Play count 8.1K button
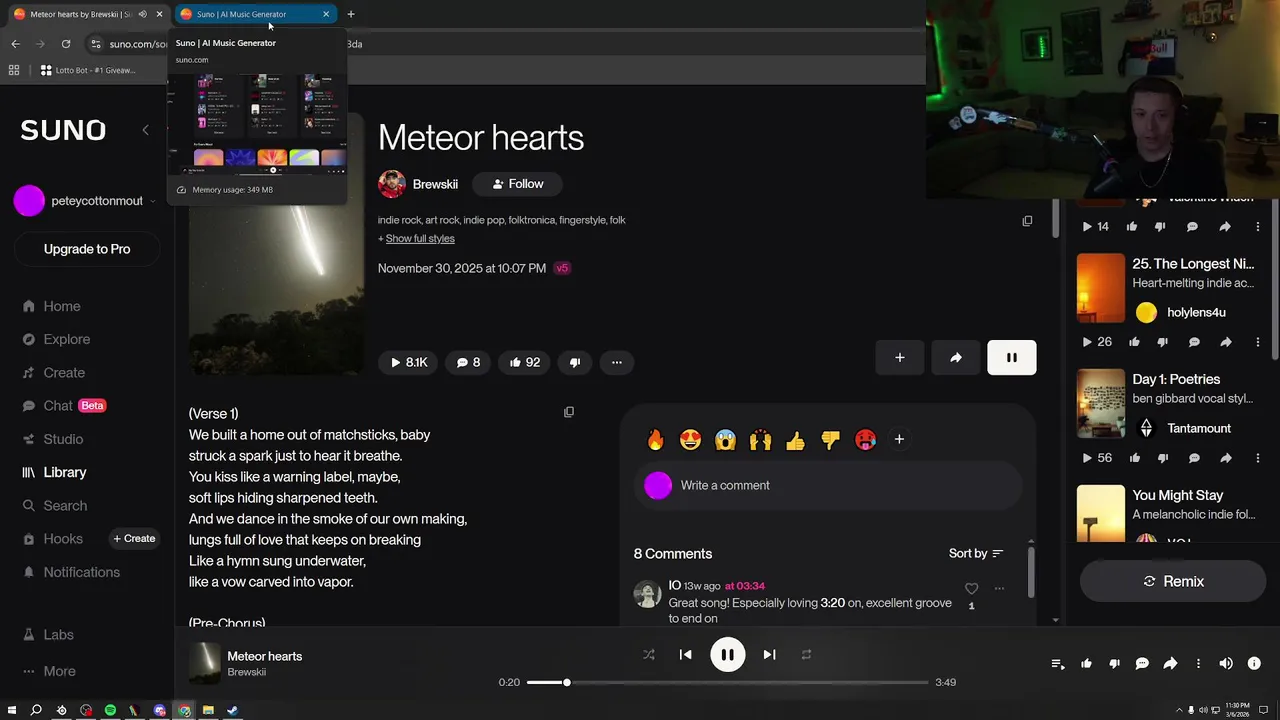Screen dimensions: 1280x720 click(408, 362)
